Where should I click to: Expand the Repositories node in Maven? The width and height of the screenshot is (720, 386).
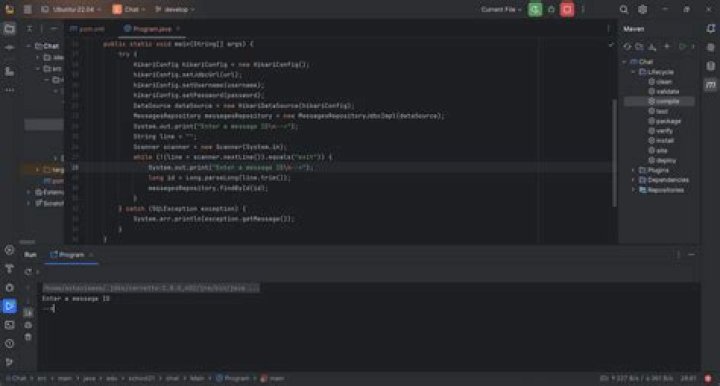point(634,190)
